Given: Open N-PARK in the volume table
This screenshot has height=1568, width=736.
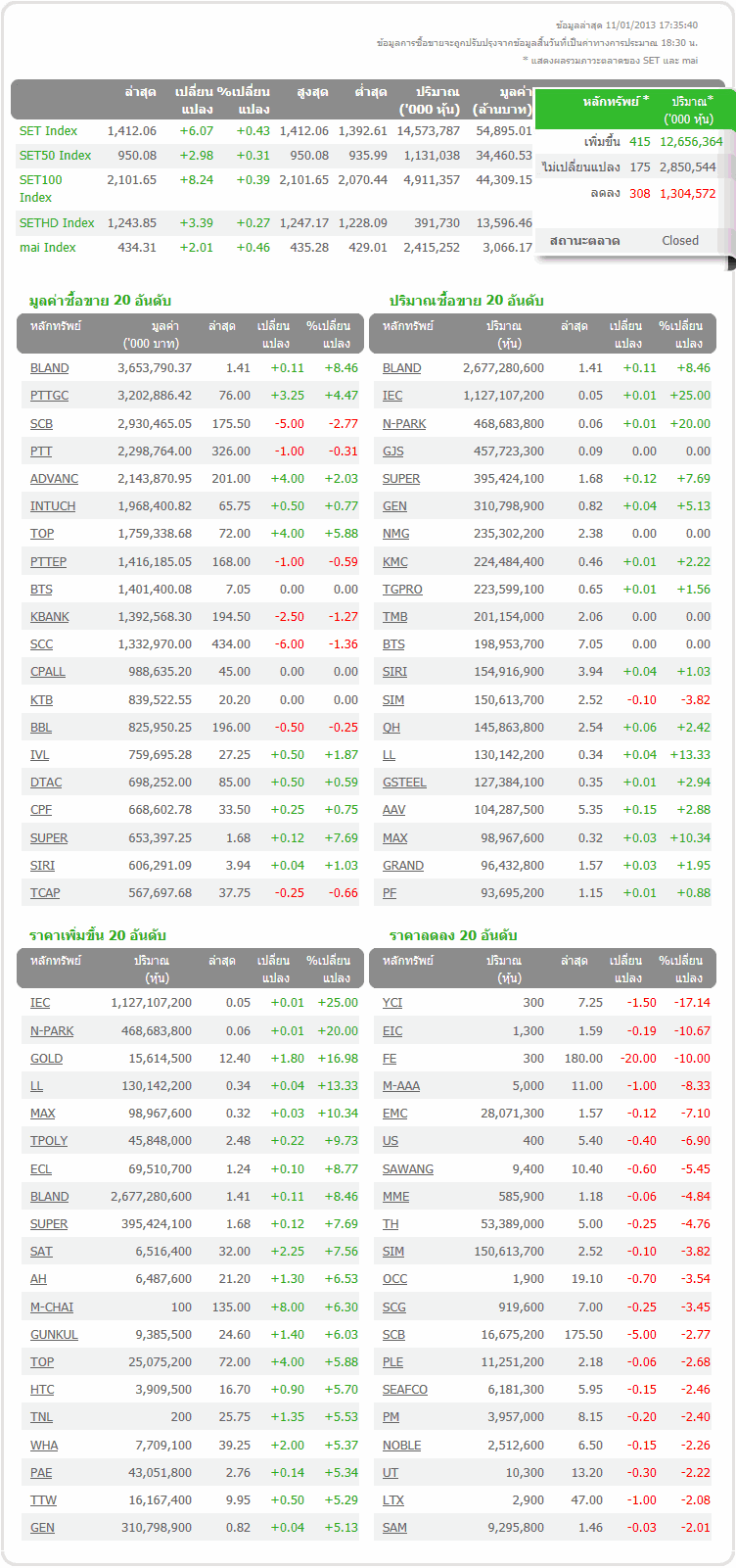Looking at the screenshot, I should pyautogui.click(x=404, y=424).
